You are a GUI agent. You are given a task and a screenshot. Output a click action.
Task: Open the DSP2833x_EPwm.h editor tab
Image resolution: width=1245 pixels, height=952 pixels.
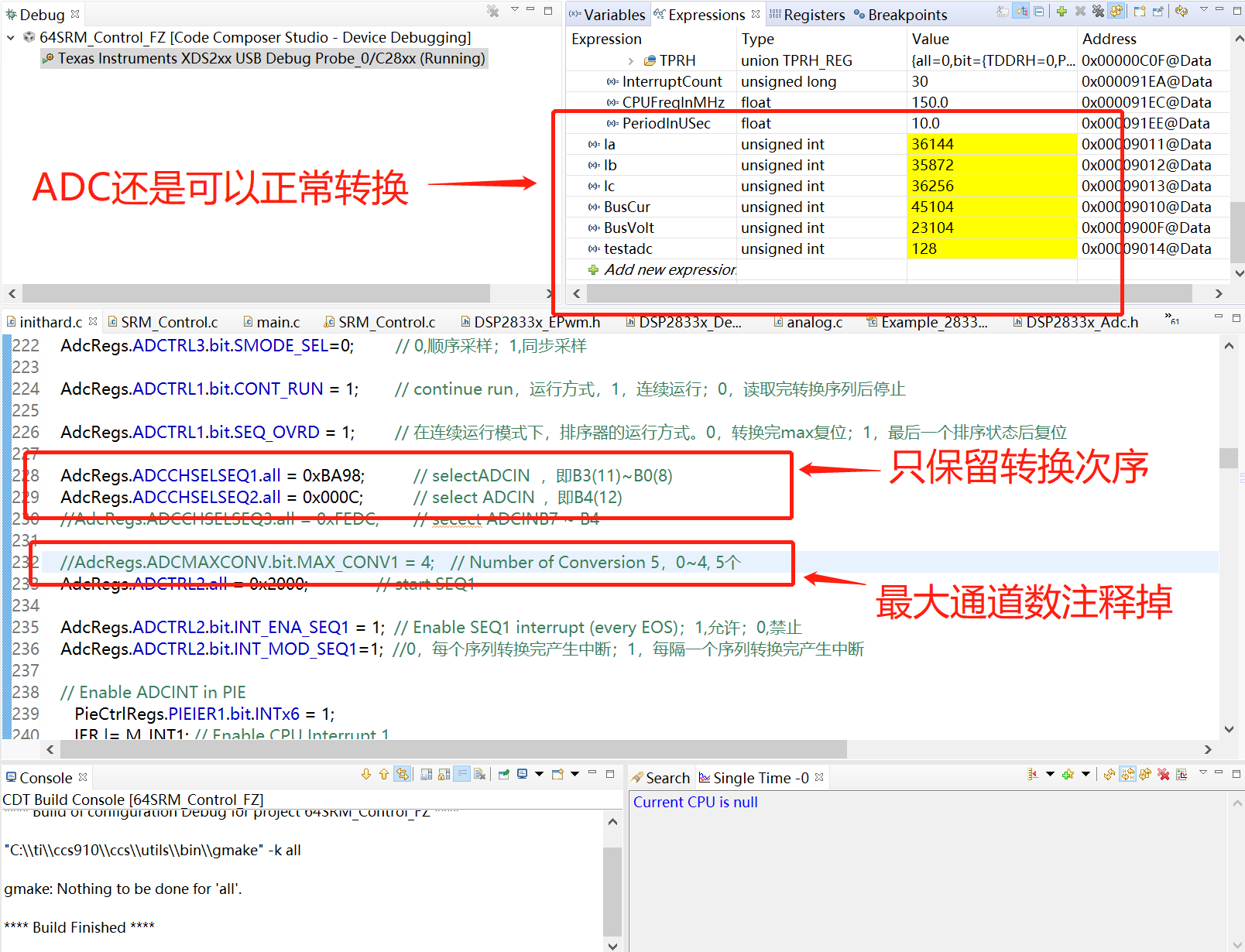coord(530,322)
